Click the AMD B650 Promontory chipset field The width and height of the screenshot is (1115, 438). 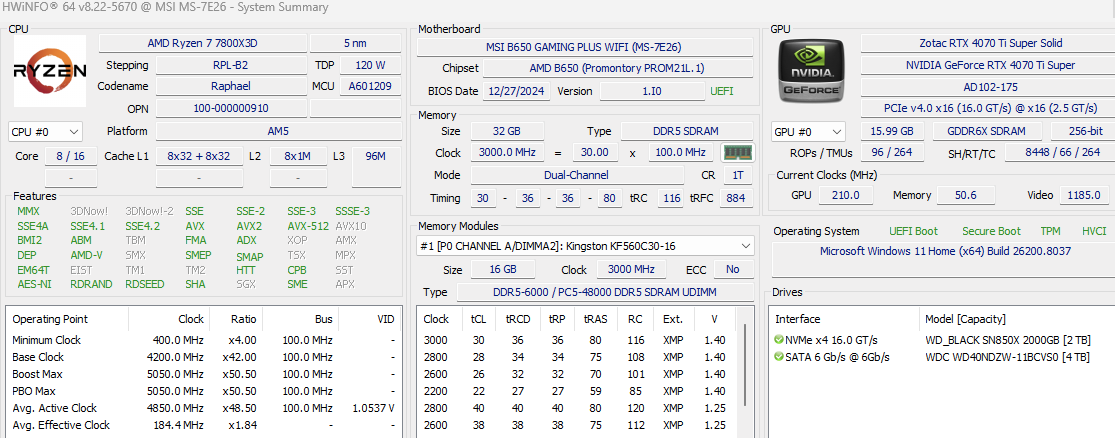617,69
